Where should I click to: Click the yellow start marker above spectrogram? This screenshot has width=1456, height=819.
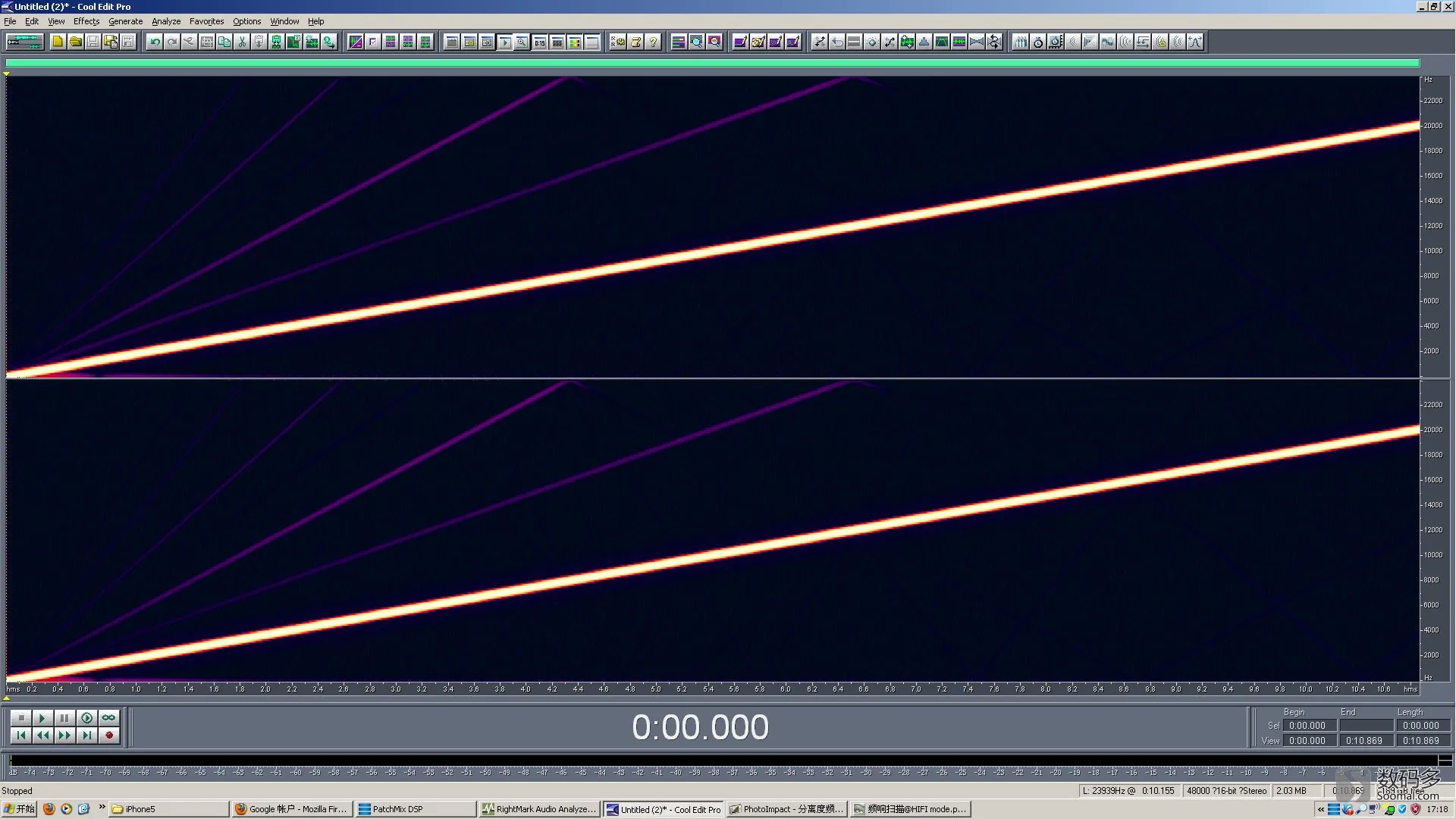(x=6, y=74)
